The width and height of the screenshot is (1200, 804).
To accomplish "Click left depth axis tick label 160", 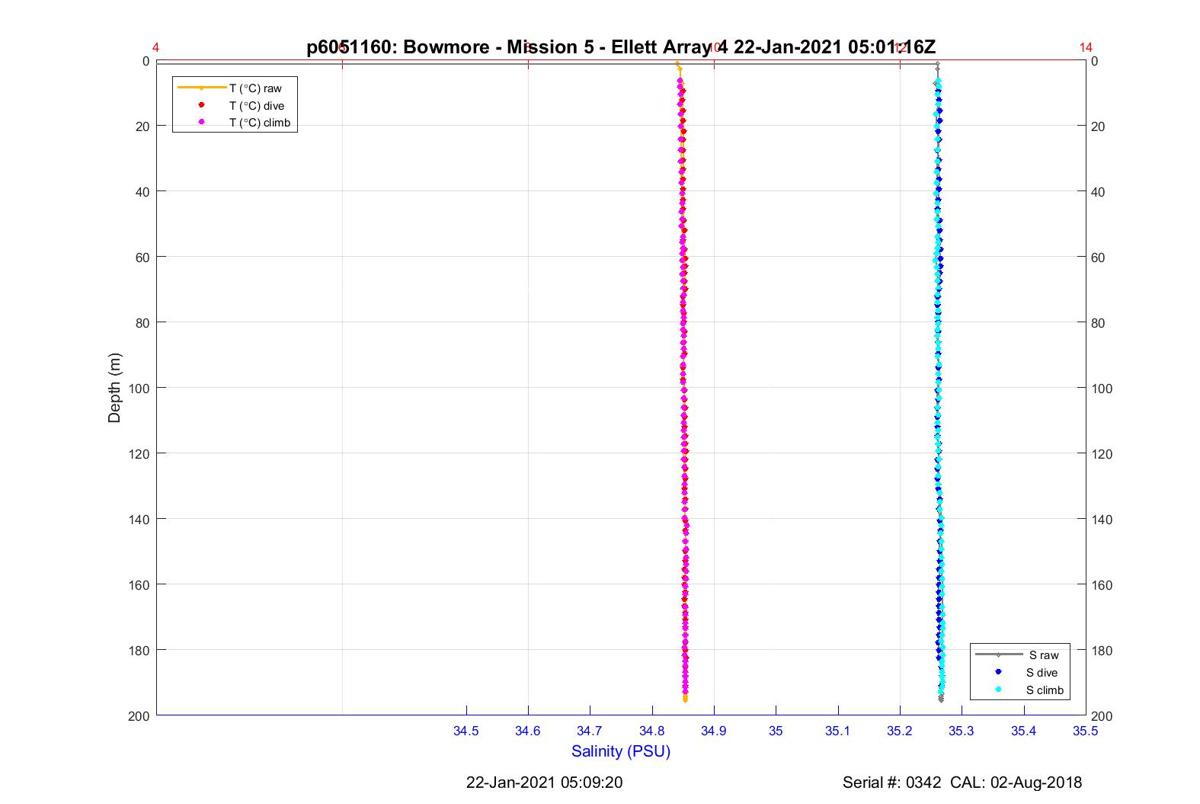I will pos(139,584).
